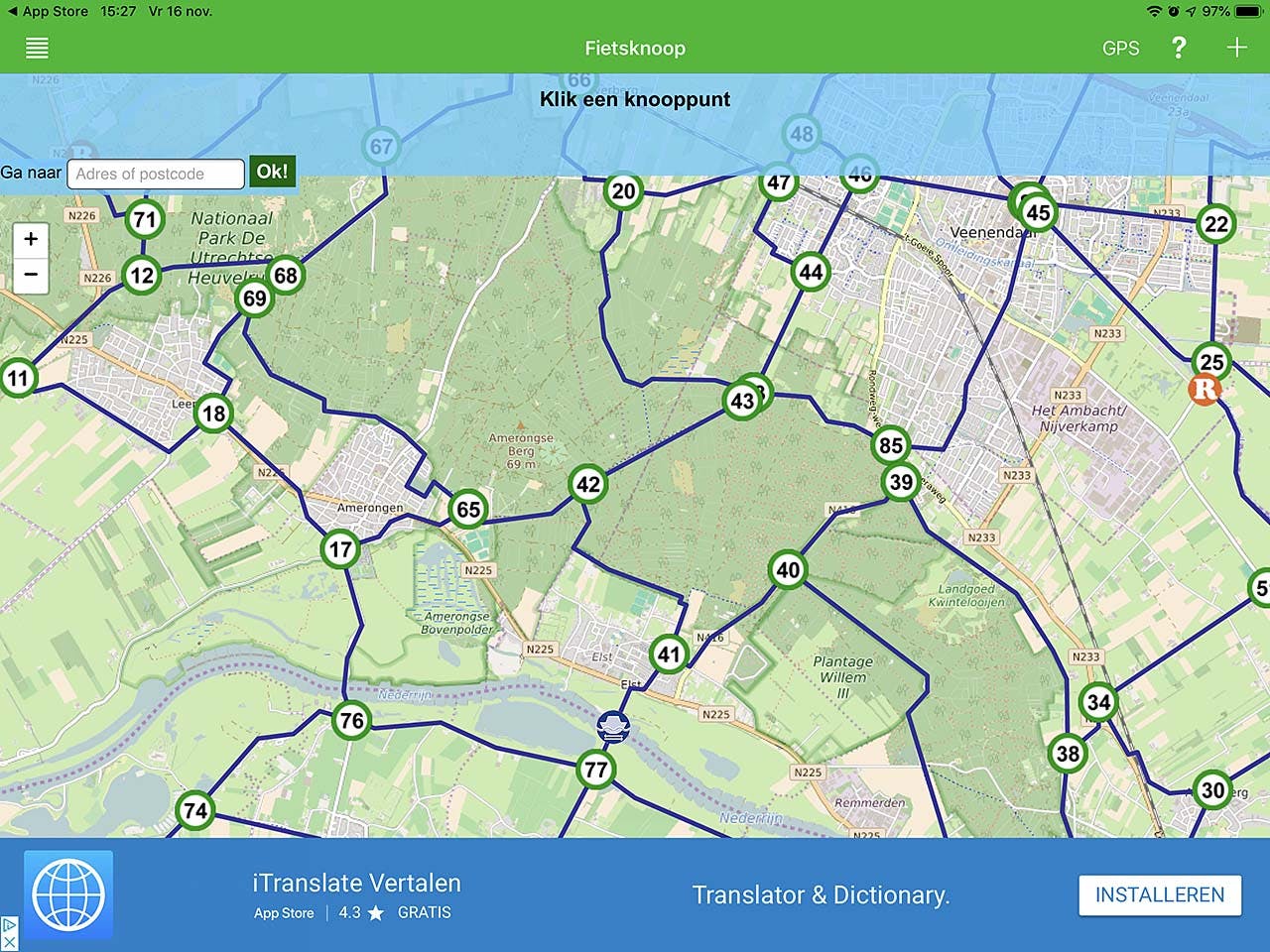Viewport: 1270px width, 952px height.
Task: Click the INSTALLEREN button in the ad banner
Action: pos(1160,894)
